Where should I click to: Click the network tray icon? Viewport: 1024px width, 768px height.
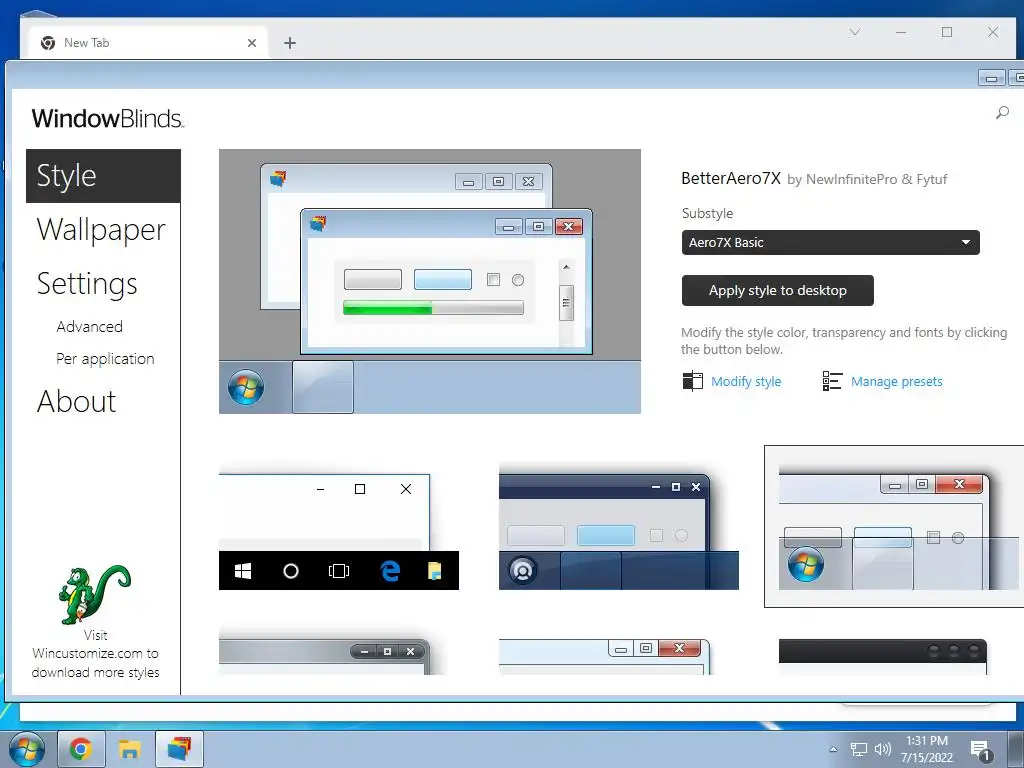pos(858,749)
